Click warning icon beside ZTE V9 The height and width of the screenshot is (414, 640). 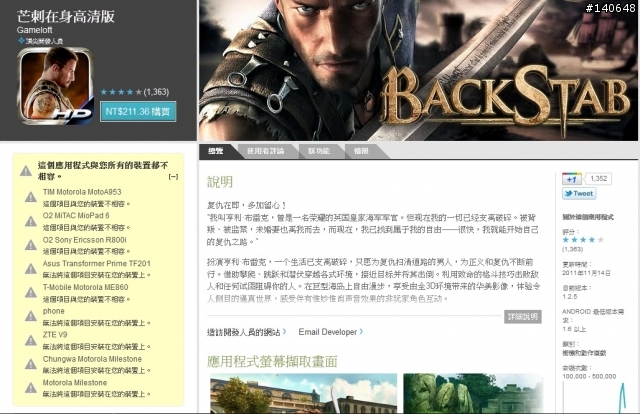click(31, 340)
